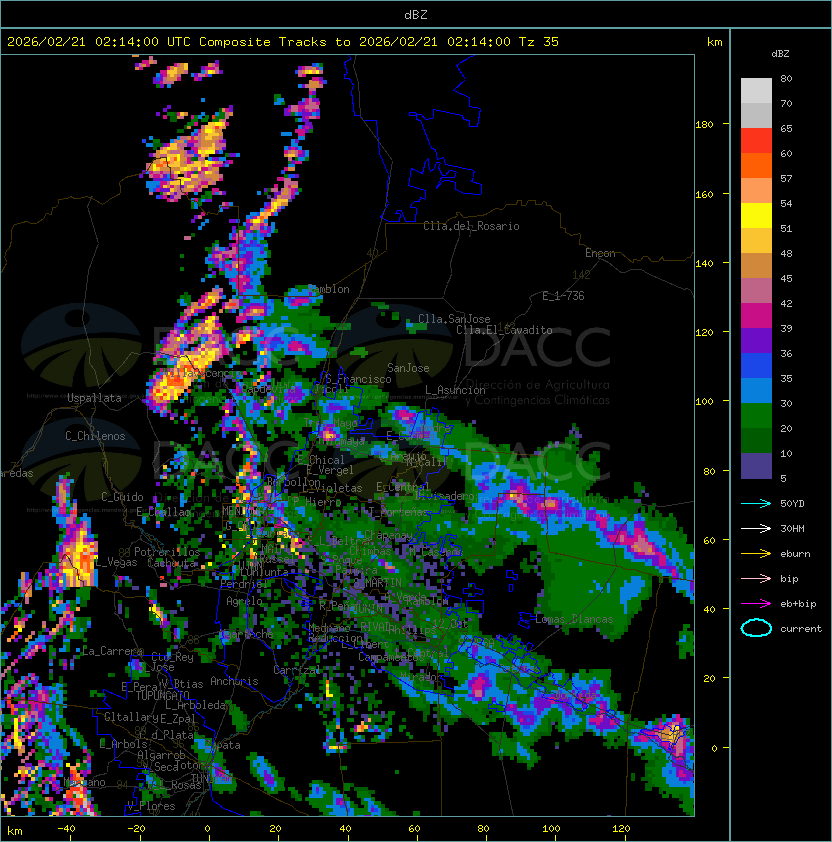Click the 'Zapata' map label

(x=222, y=745)
